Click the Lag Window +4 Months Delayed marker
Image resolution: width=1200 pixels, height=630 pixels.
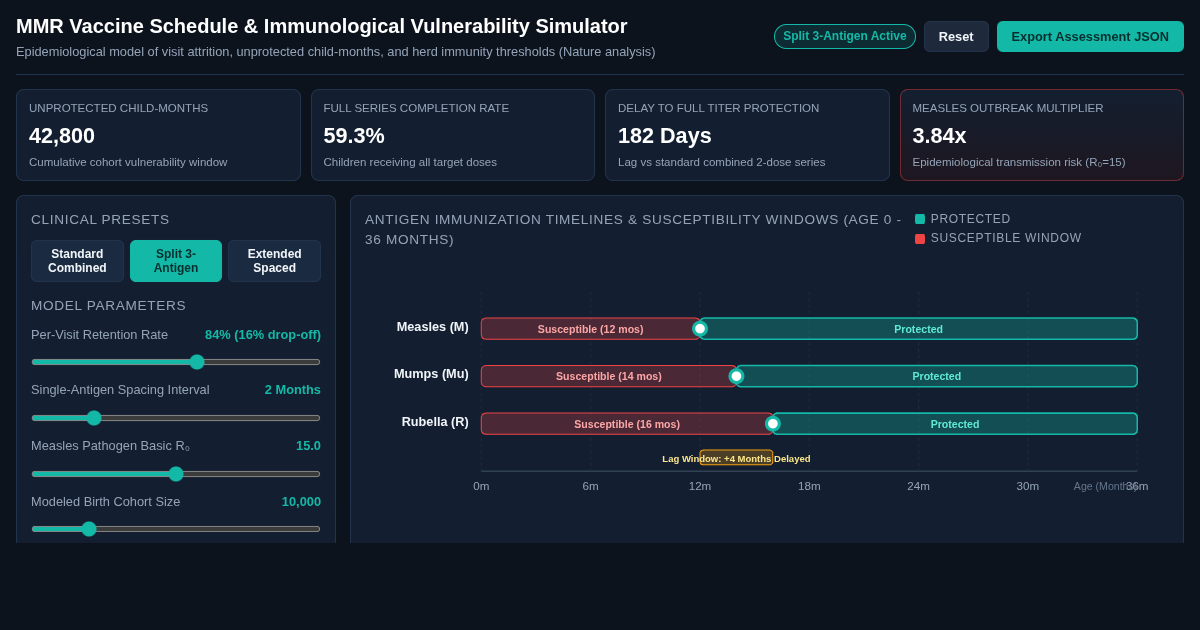pyautogui.click(x=736, y=458)
